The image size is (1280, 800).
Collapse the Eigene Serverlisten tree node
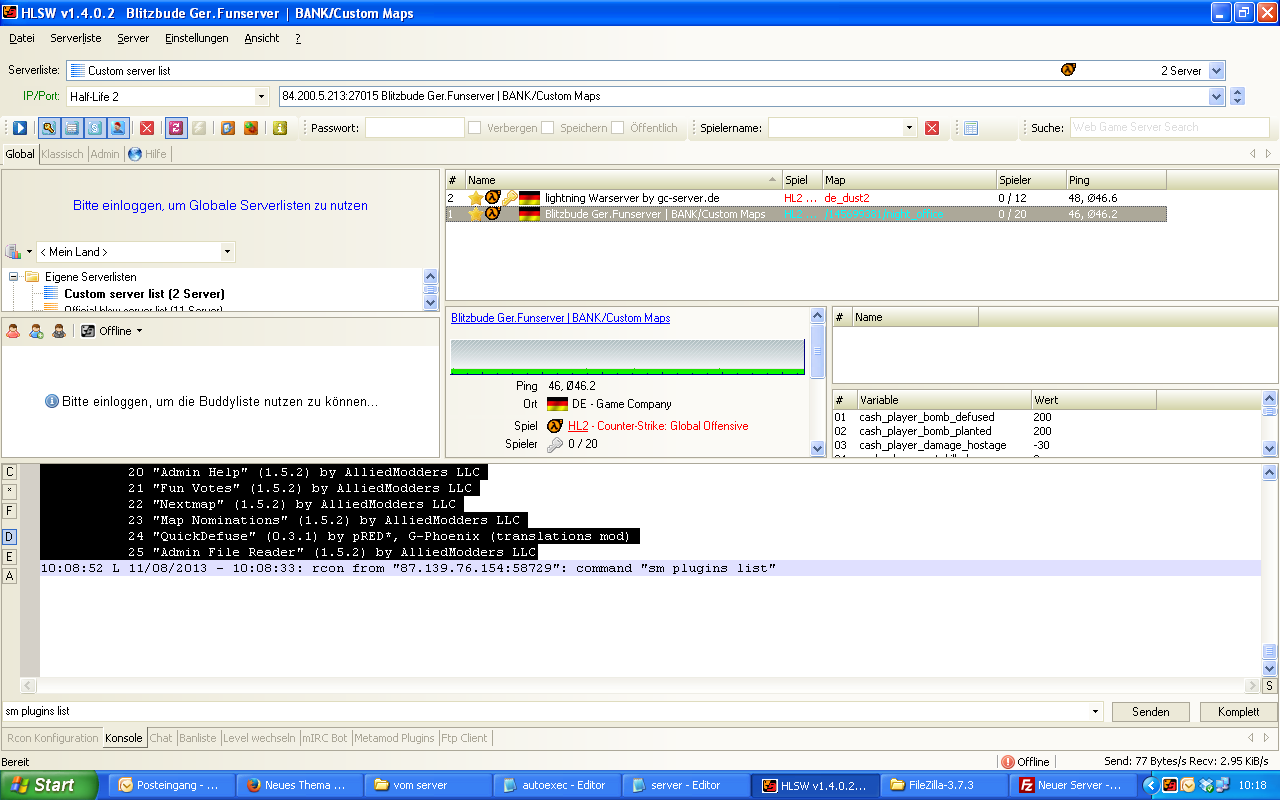[x=15, y=277]
